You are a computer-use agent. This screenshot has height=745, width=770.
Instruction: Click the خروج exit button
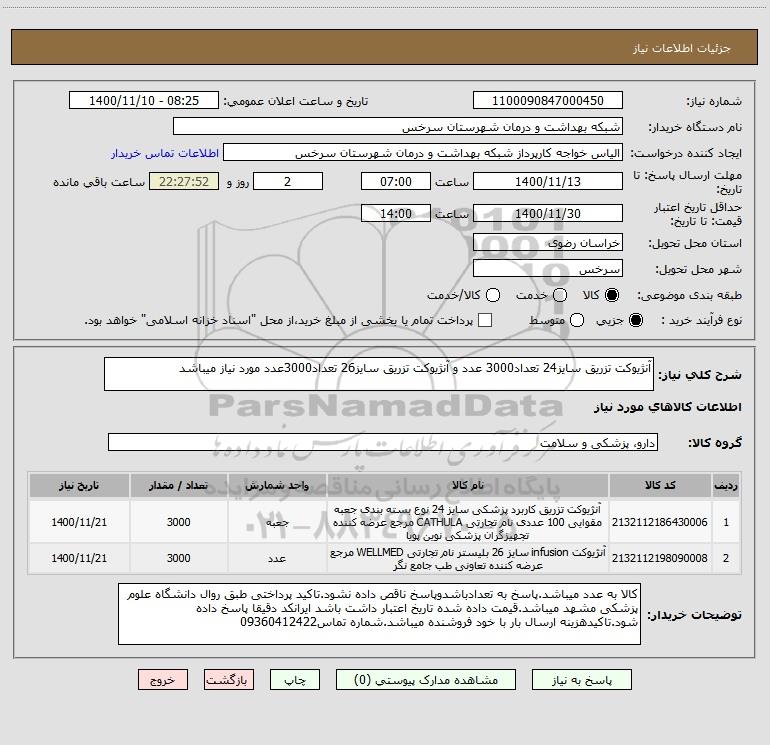pos(163,680)
